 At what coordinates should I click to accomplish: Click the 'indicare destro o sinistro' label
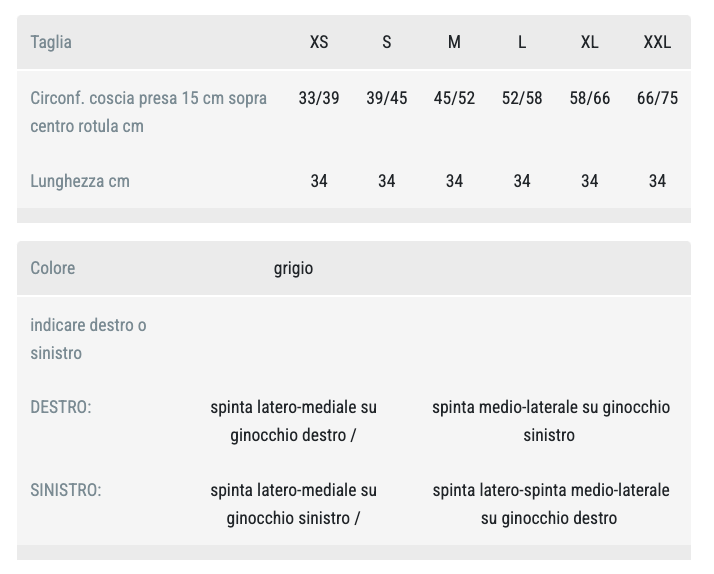click(x=88, y=339)
